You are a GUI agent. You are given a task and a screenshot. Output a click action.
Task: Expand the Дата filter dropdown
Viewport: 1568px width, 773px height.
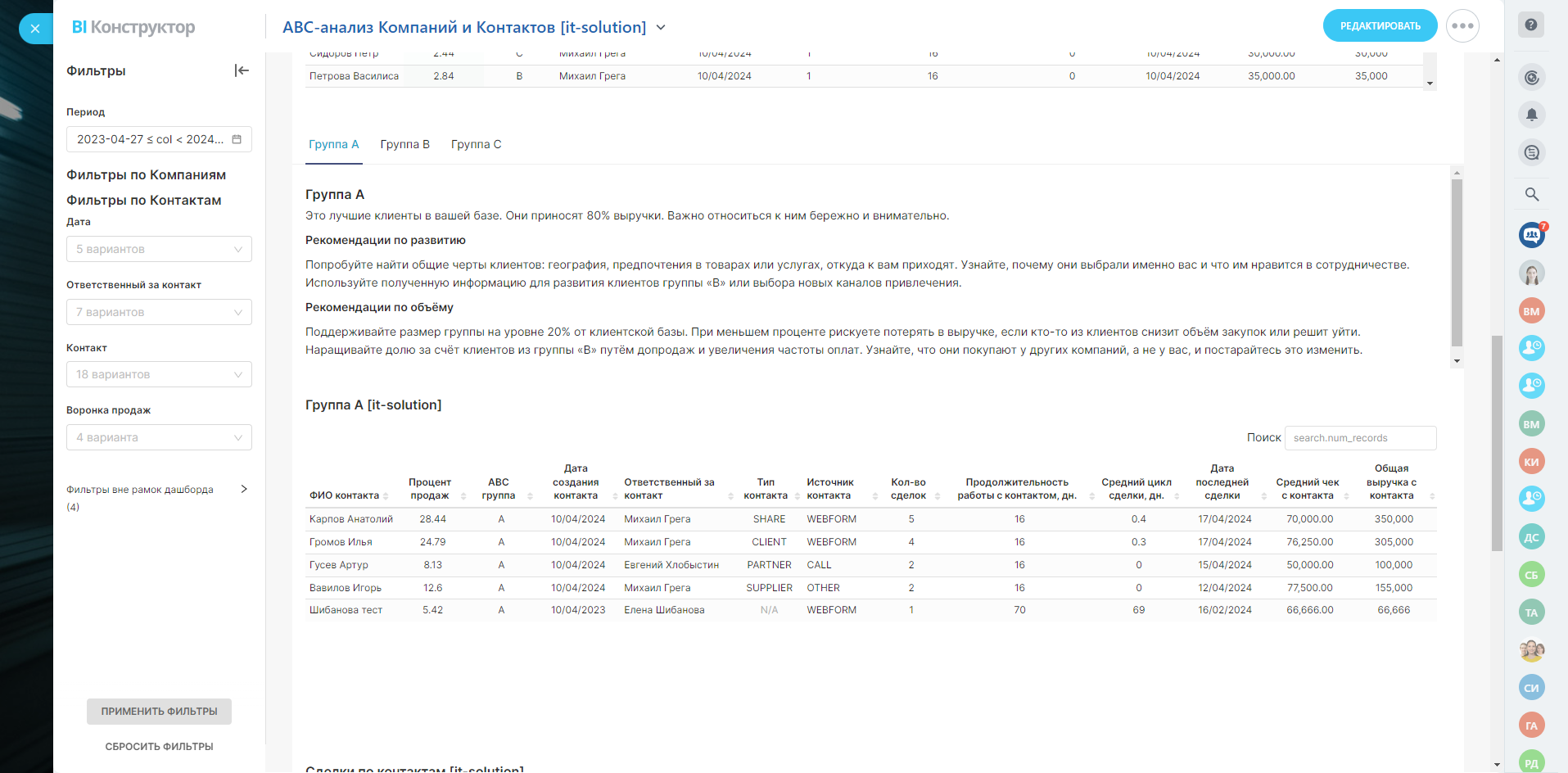tap(159, 249)
